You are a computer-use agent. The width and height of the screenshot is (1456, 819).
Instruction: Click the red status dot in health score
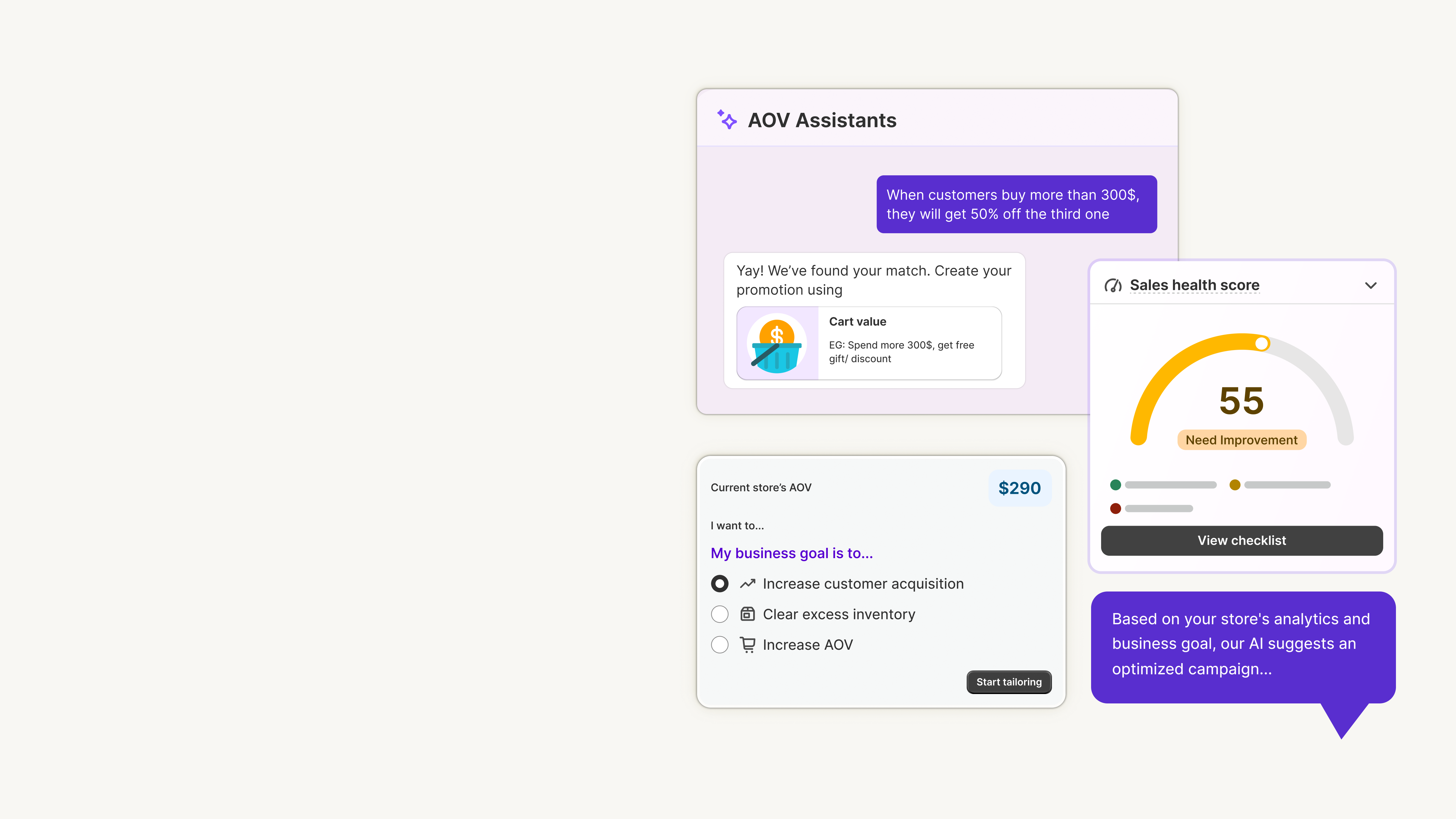click(x=1115, y=508)
